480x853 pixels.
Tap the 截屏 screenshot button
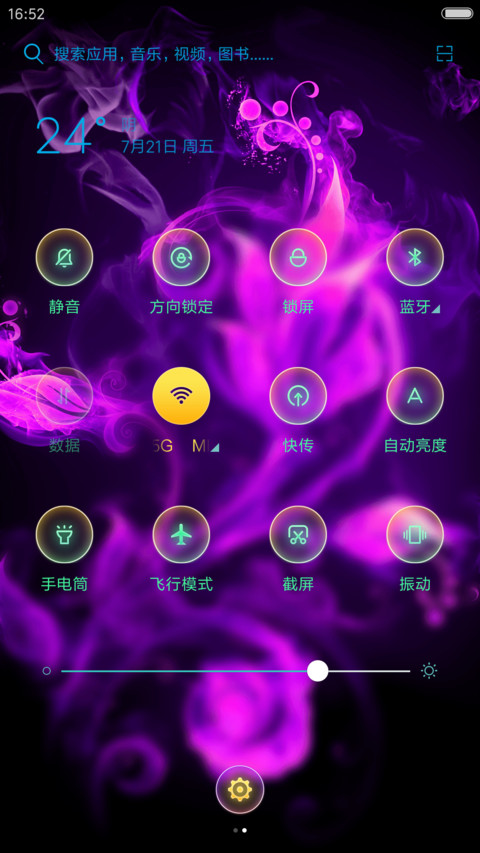point(298,535)
